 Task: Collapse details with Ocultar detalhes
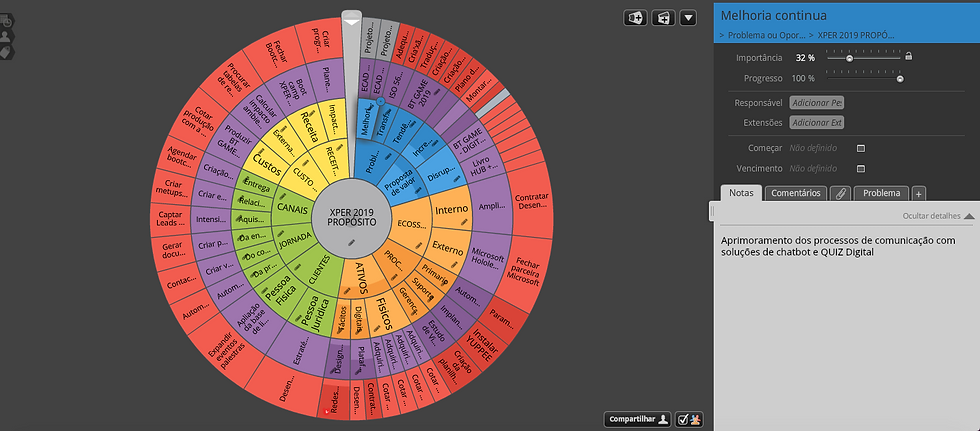[938, 216]
